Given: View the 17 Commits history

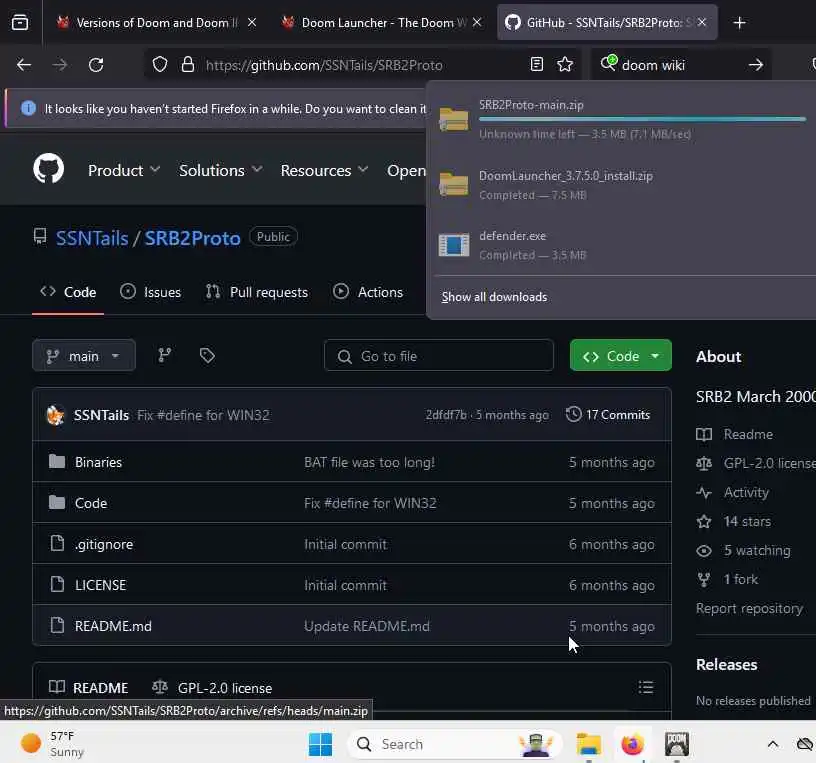Looking at the screenshot, I should click(608, 415).
